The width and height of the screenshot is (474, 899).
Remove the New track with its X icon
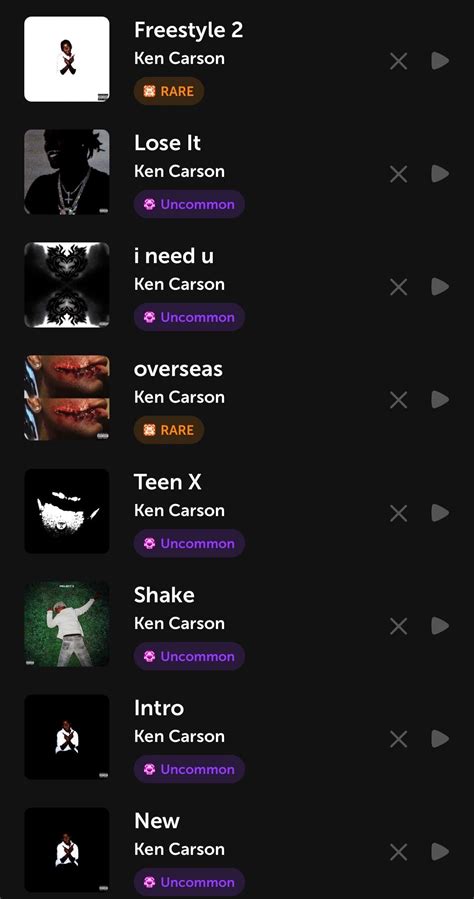tap(398, 851)
